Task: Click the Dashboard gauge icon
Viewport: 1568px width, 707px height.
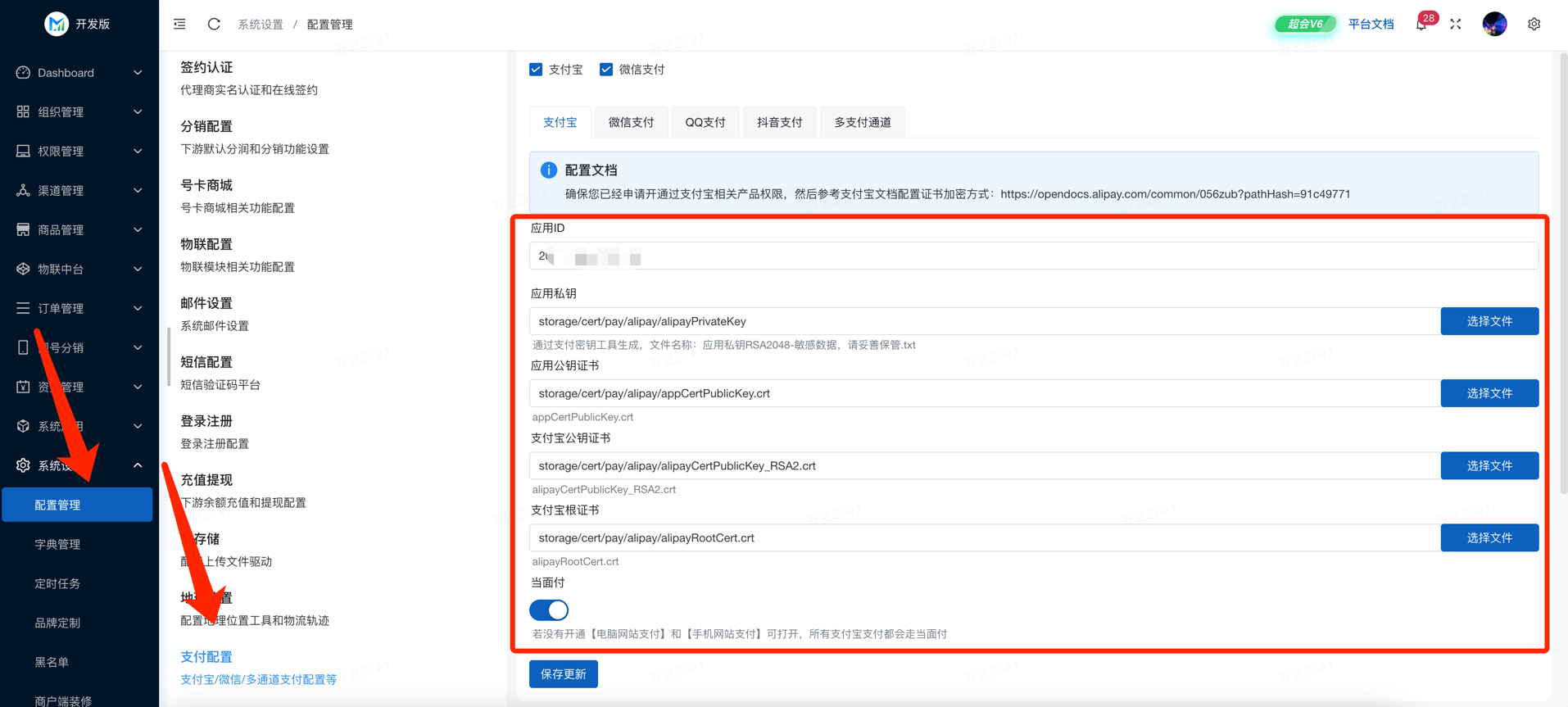Action: point(23,73)
